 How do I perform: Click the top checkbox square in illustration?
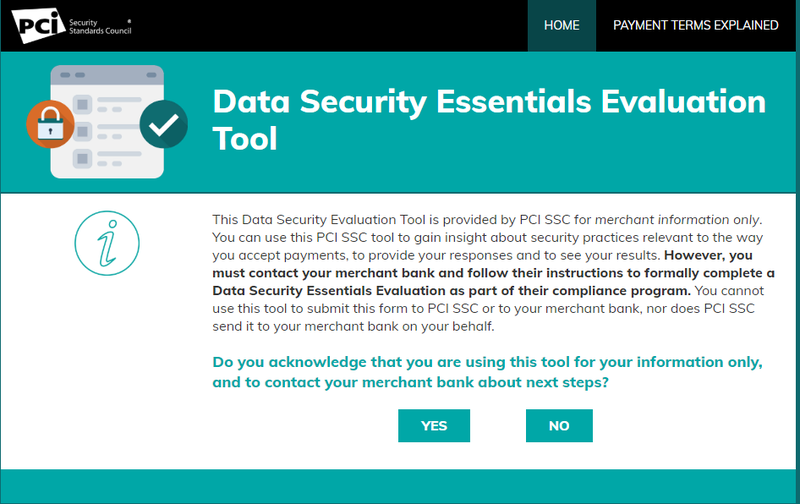point(82,105)
